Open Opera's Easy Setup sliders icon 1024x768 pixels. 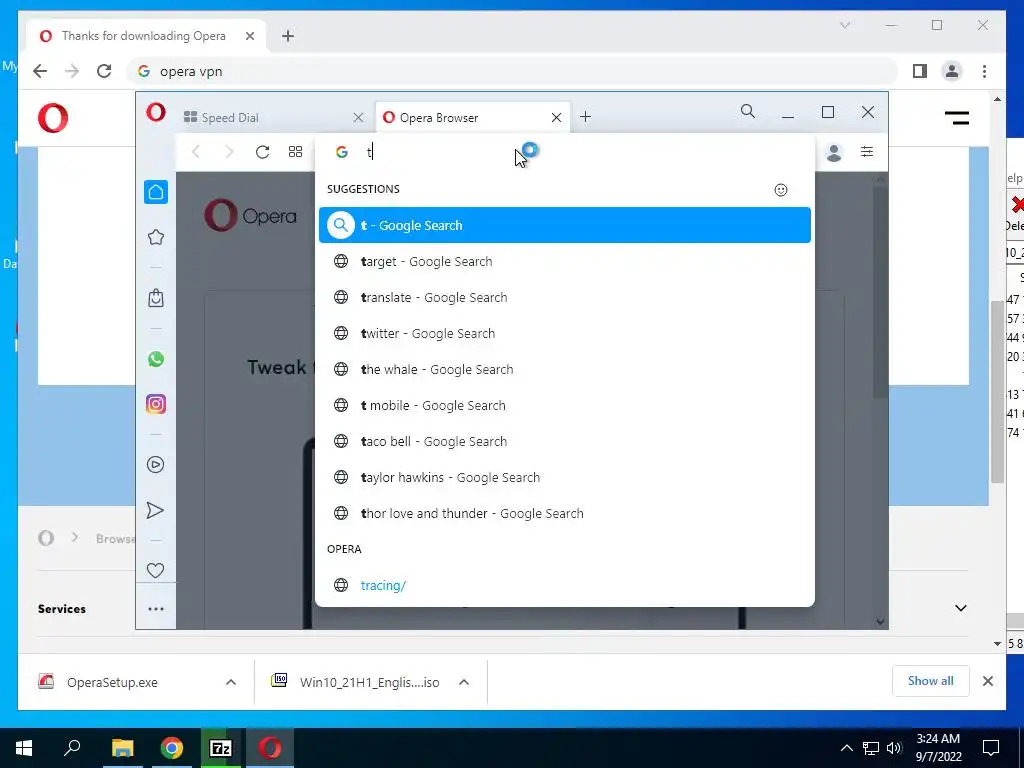click(x=867, y=152)
